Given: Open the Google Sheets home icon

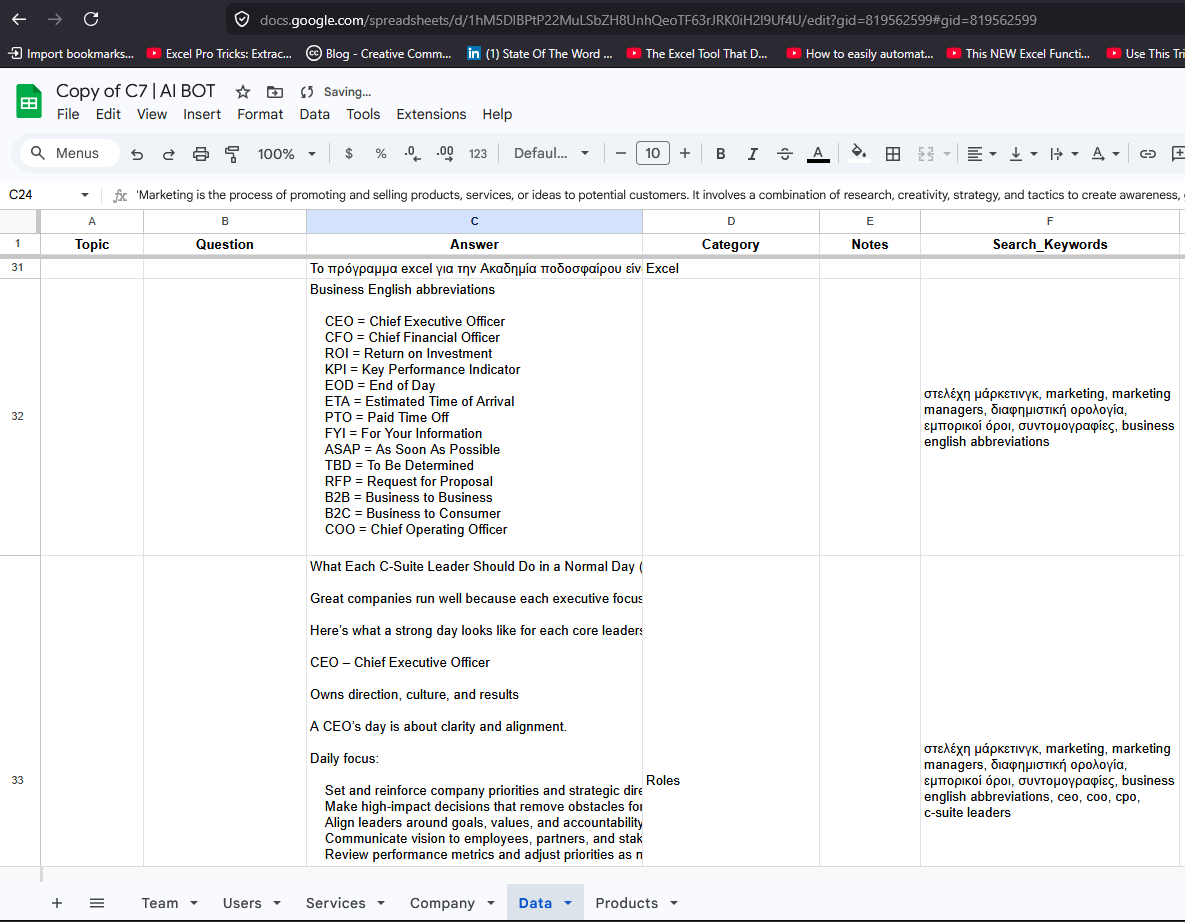Looking at the screenshot, I should click(x=29, y=101).
